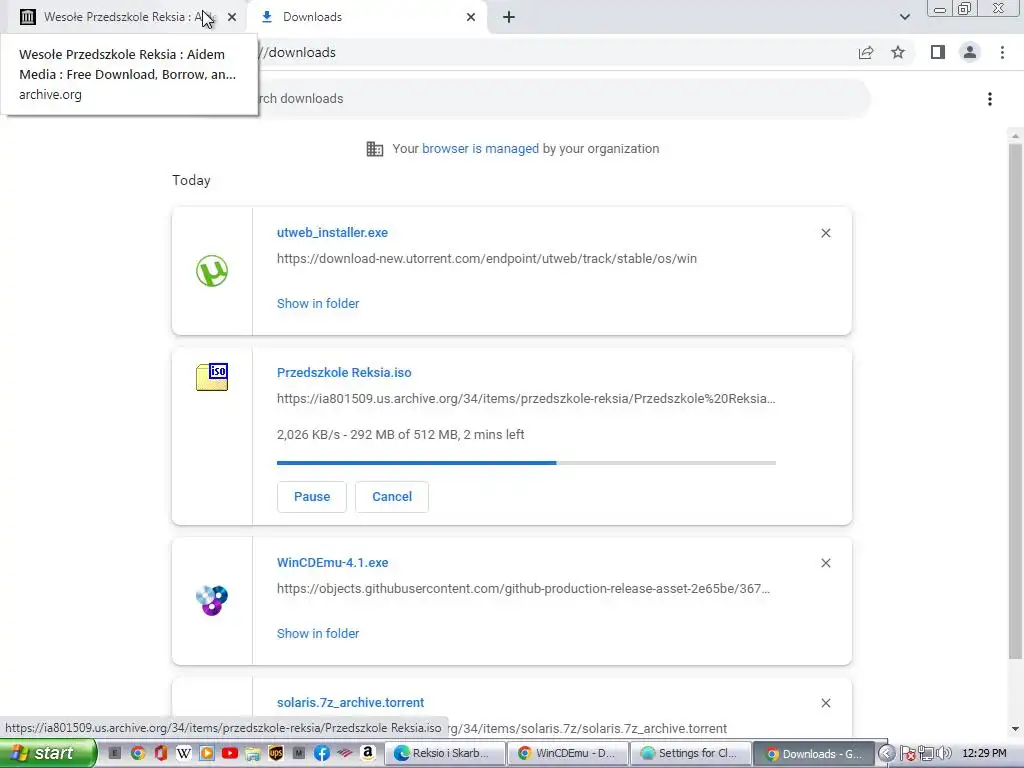This screenshot has height=768, width=1024.
Task: Click the 'browser is managed' link
Action: (480, 149)
